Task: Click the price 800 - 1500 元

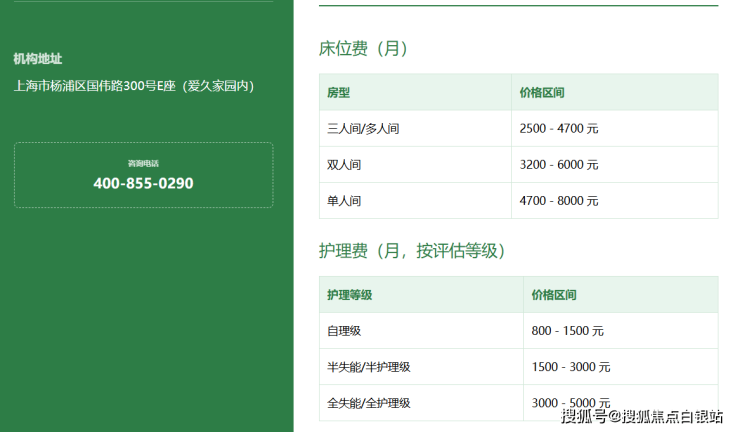Action: 568,331
